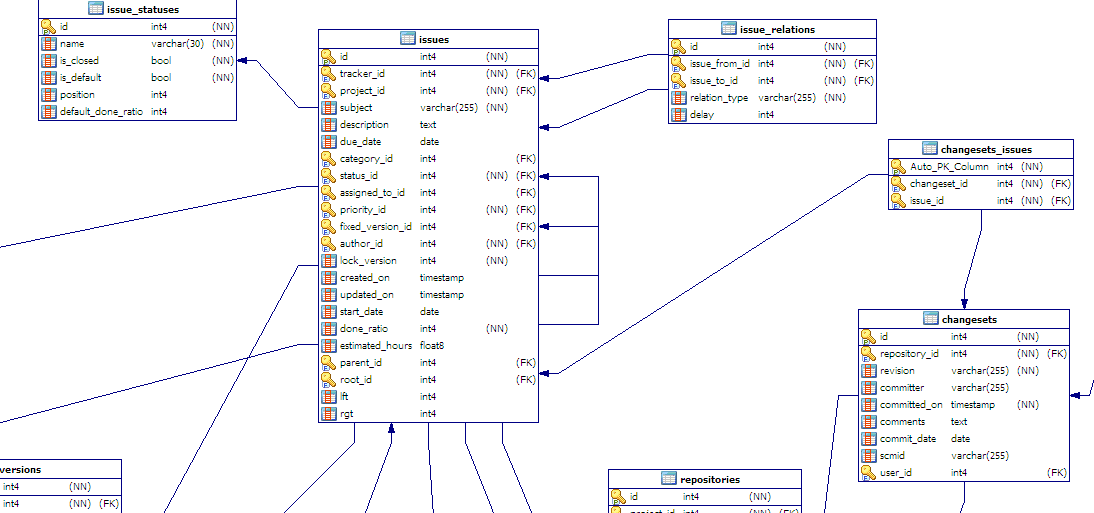
Task: Click the table icon beside issue_statuses title
Action: point(96,9)
